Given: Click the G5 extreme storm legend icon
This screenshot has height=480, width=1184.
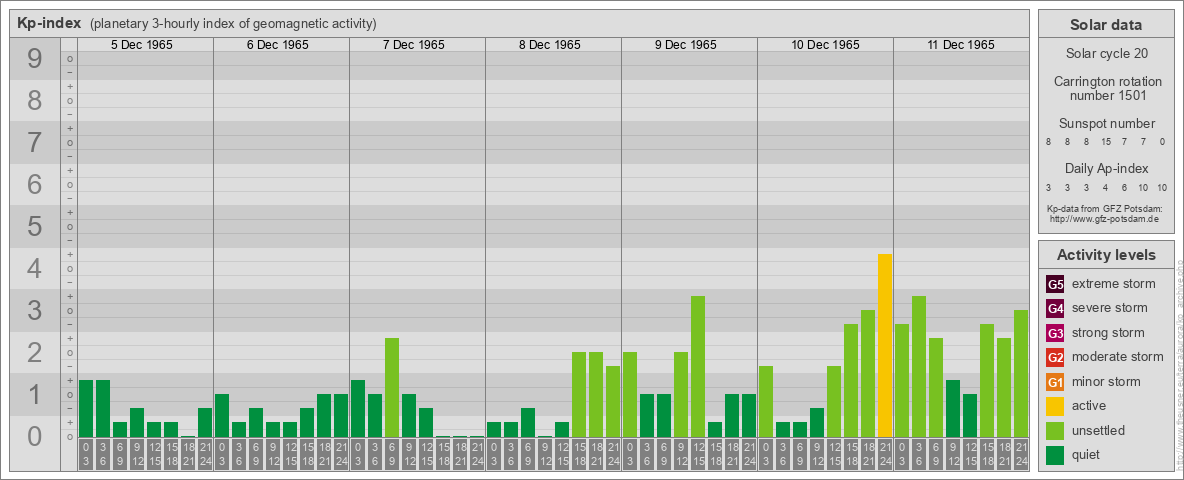Looking at the screenshot, I should click(x=1055, y=285).
